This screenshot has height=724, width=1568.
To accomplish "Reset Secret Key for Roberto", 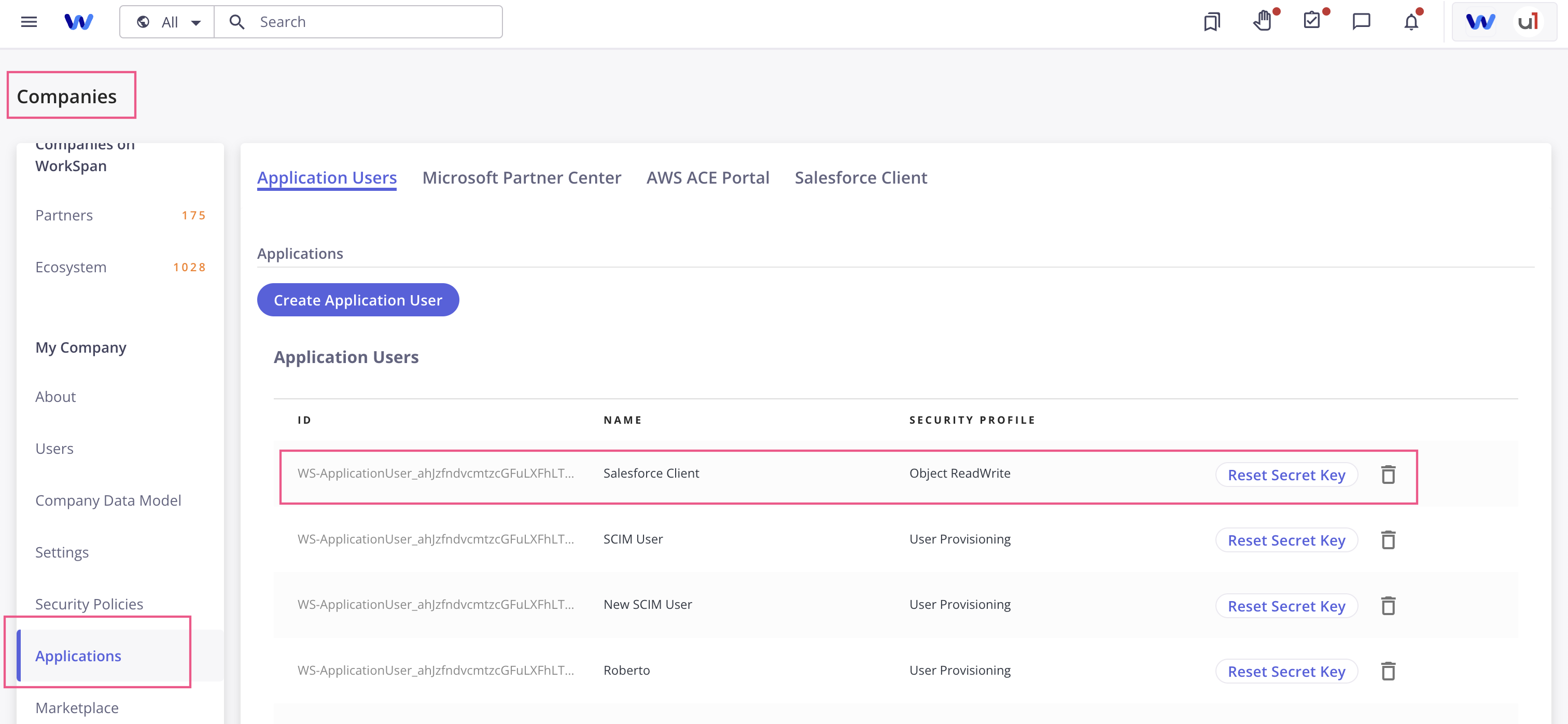I will point(1286,672).
